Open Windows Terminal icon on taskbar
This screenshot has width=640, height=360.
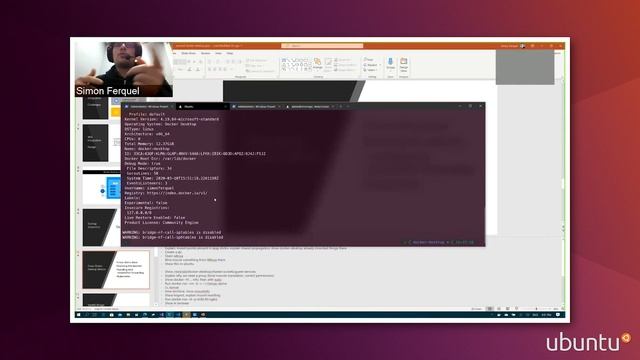[x=170, y=315]
